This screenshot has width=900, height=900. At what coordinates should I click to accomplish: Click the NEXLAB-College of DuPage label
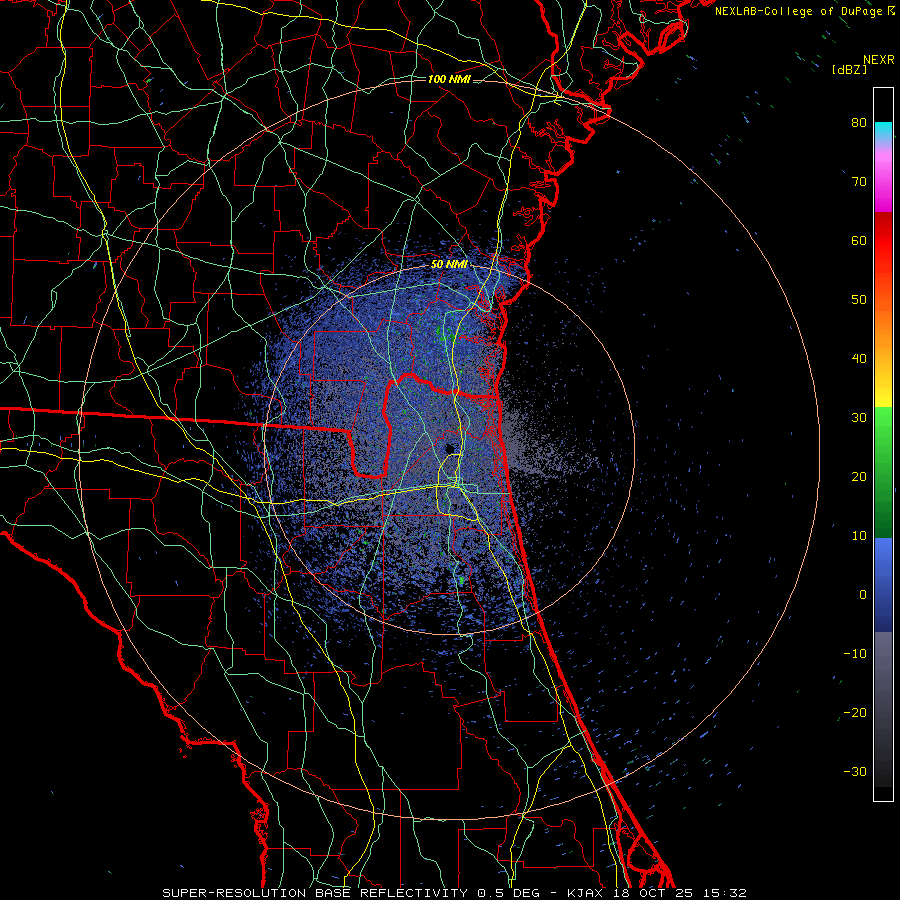tap(804, 11)
